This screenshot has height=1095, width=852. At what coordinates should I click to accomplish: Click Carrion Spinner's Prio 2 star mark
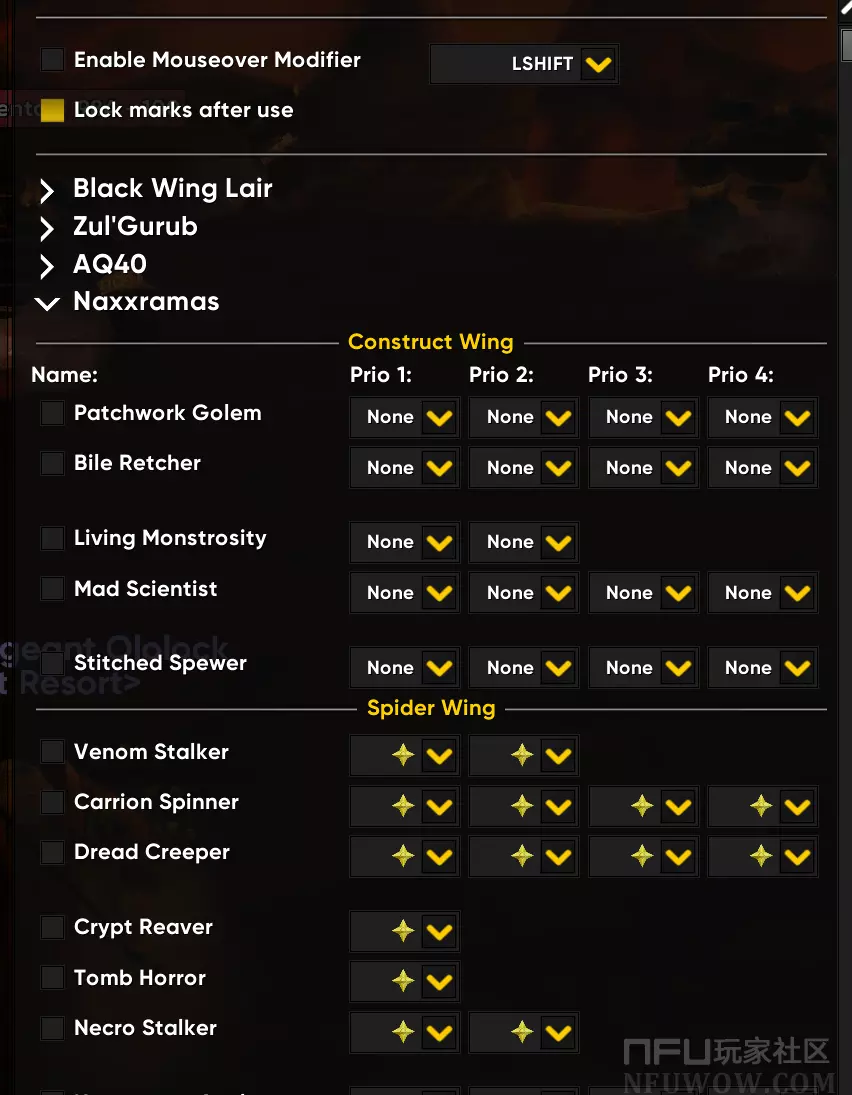pos(522,806)
